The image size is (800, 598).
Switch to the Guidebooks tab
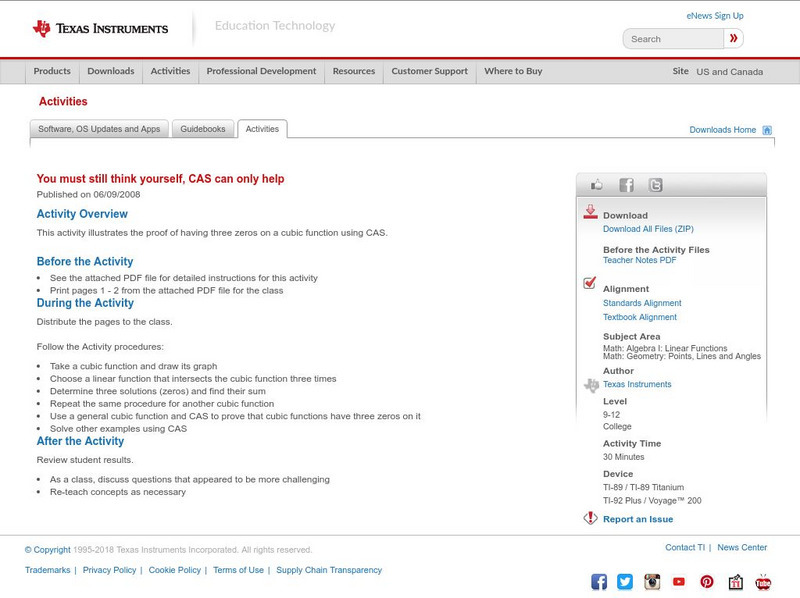(203, 129)
